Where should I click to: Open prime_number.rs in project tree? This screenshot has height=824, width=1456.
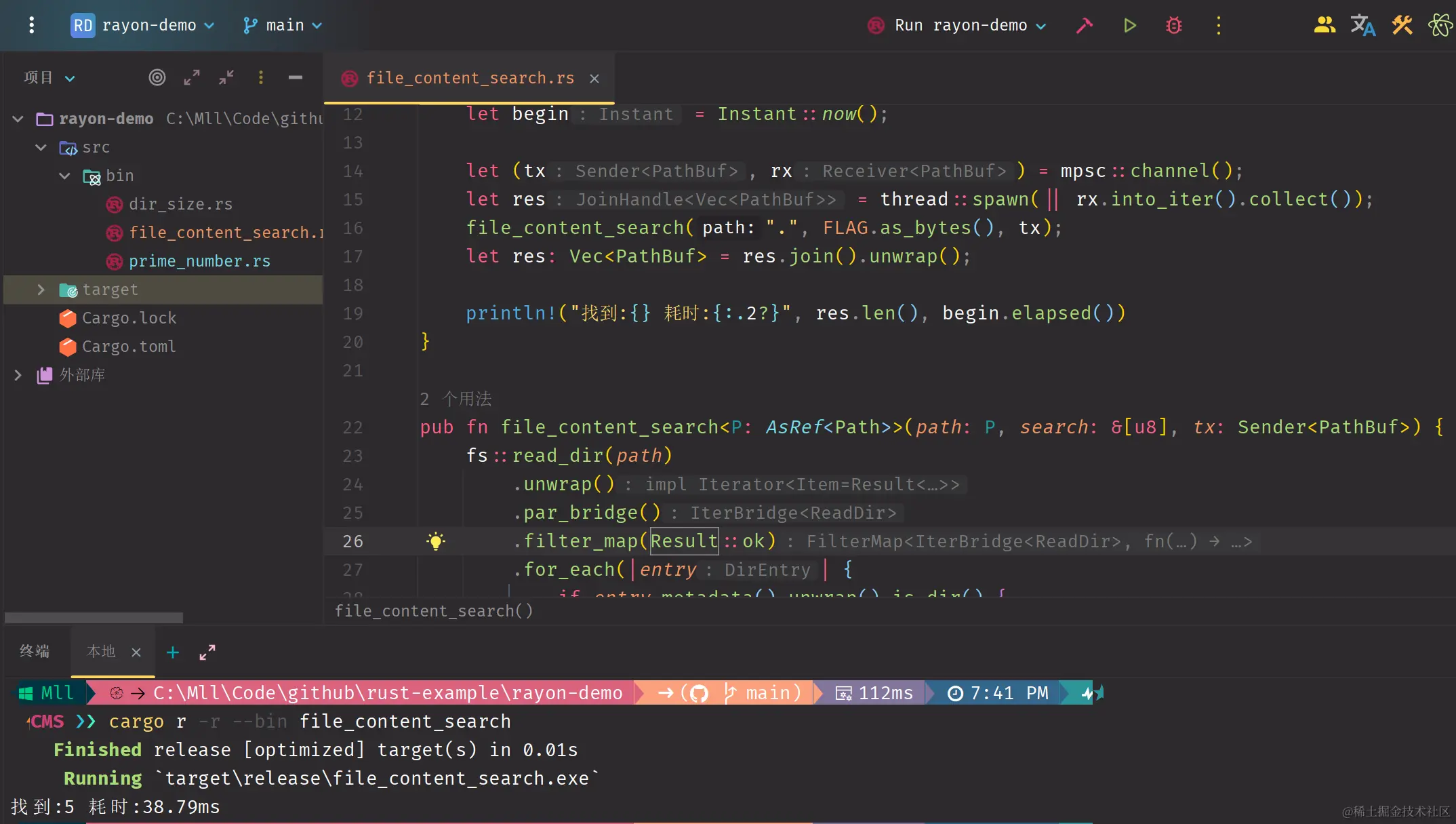pos(199,261)
